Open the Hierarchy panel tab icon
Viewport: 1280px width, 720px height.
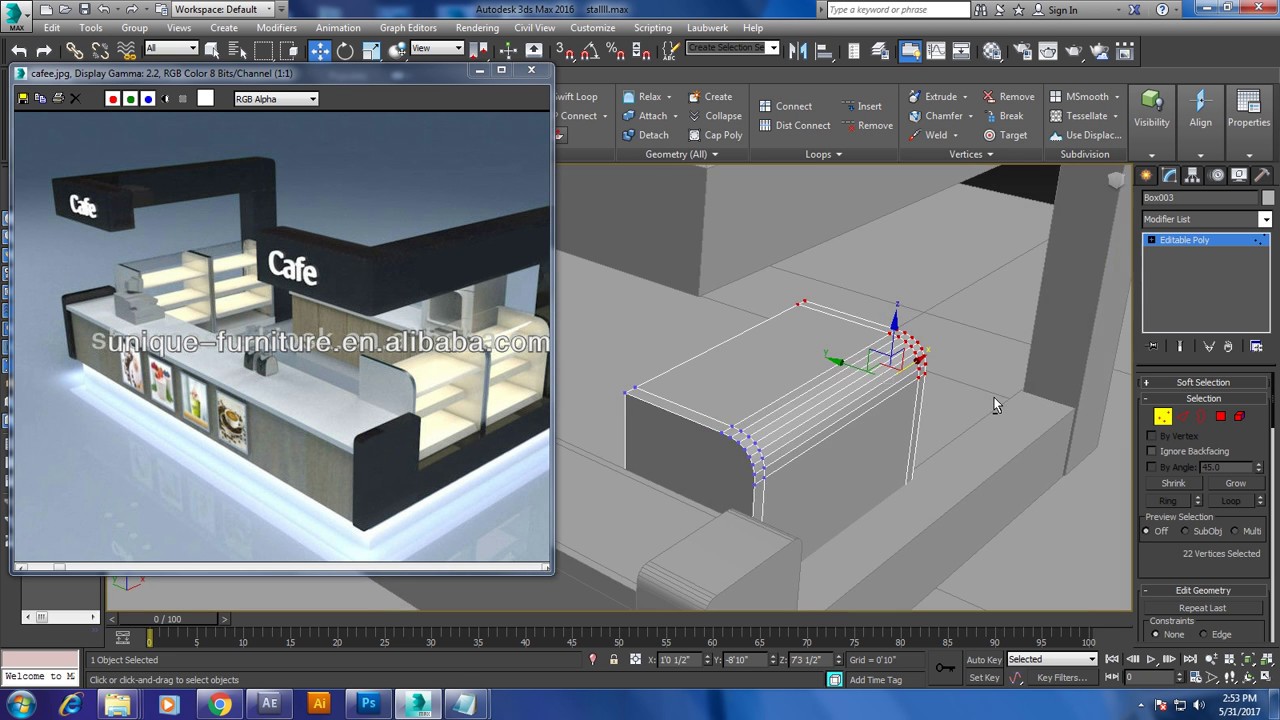click(1192, 175)
